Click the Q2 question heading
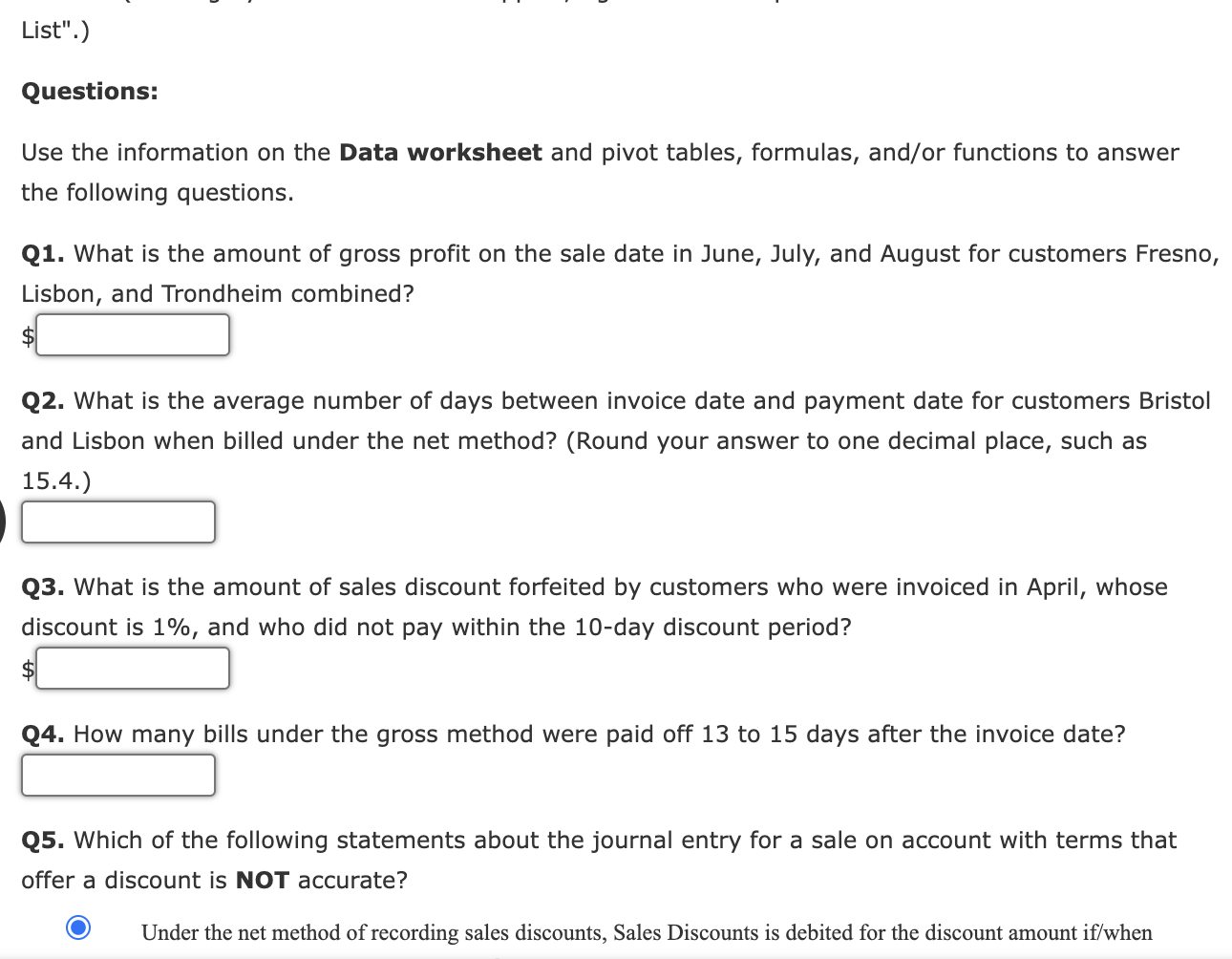This screenshot has height=959, width=1232. click(42, 400)
